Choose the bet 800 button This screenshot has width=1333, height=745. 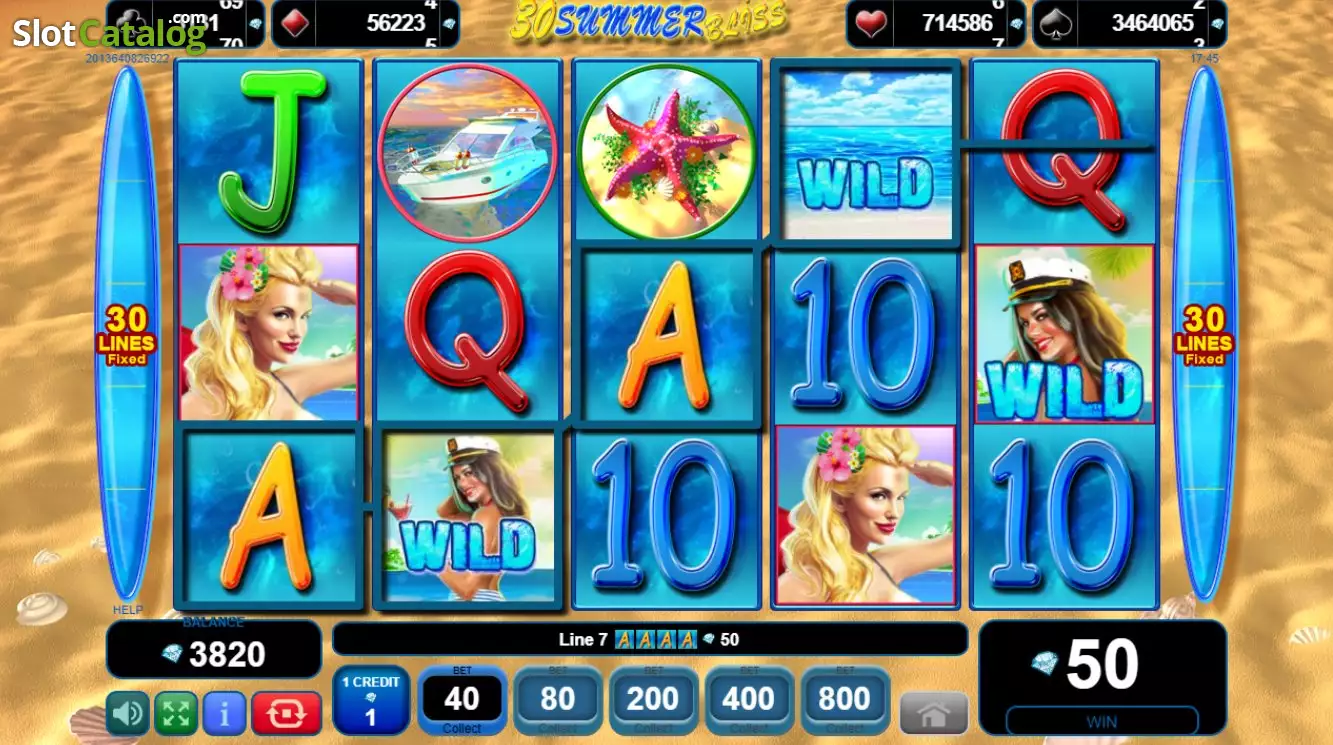coord(845,700)
